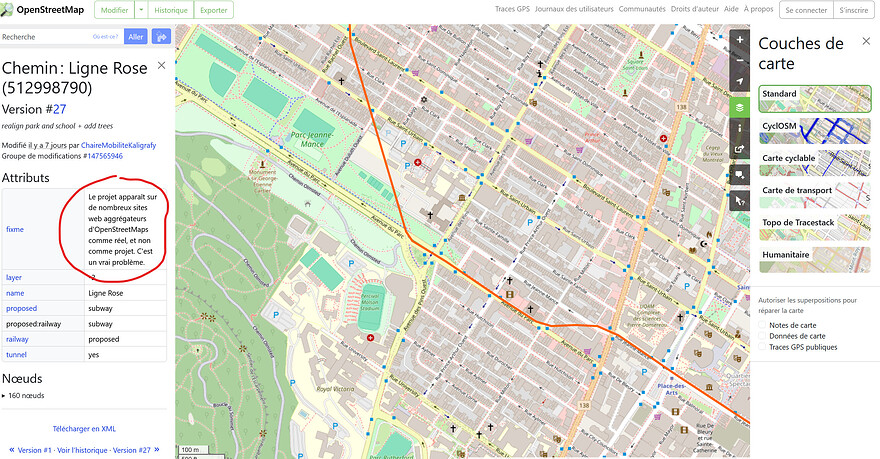880x459 pixels.
Task: Expand the 160 nœuds list
Action: tap(24, 396)
